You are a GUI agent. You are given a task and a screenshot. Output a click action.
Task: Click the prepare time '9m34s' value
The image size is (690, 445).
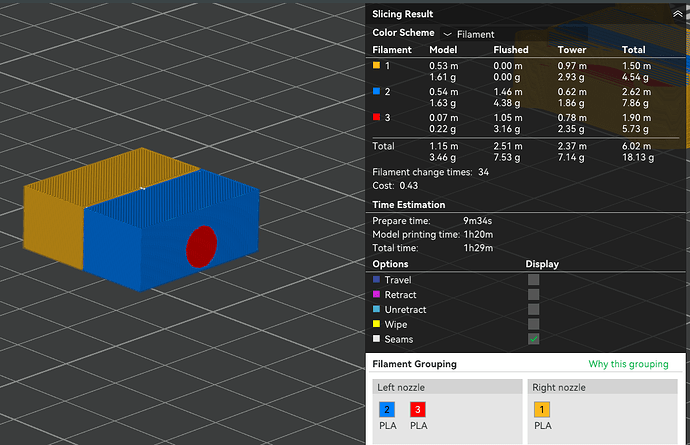pos(477,221)
